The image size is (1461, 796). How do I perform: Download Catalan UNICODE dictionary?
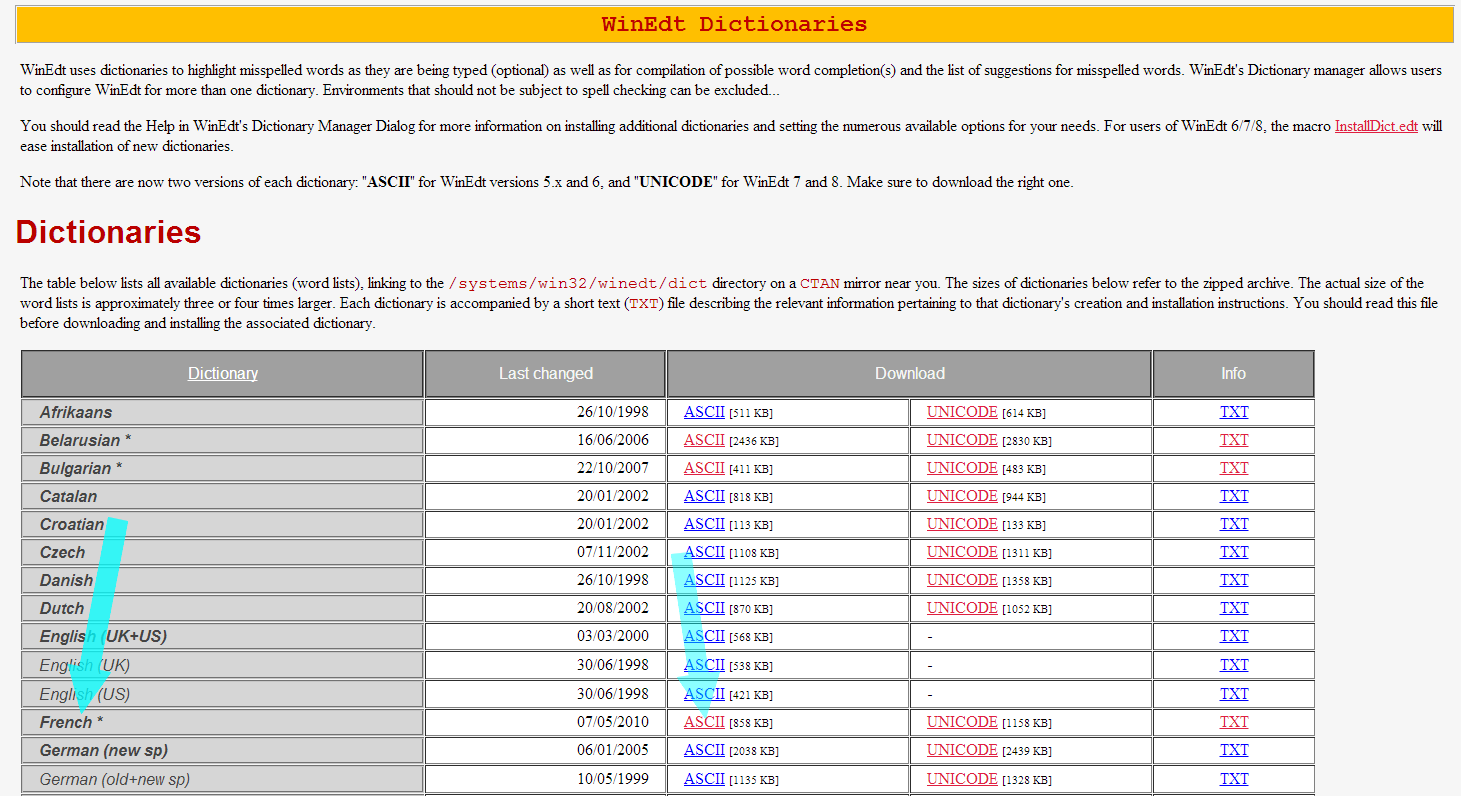point(962,496)
